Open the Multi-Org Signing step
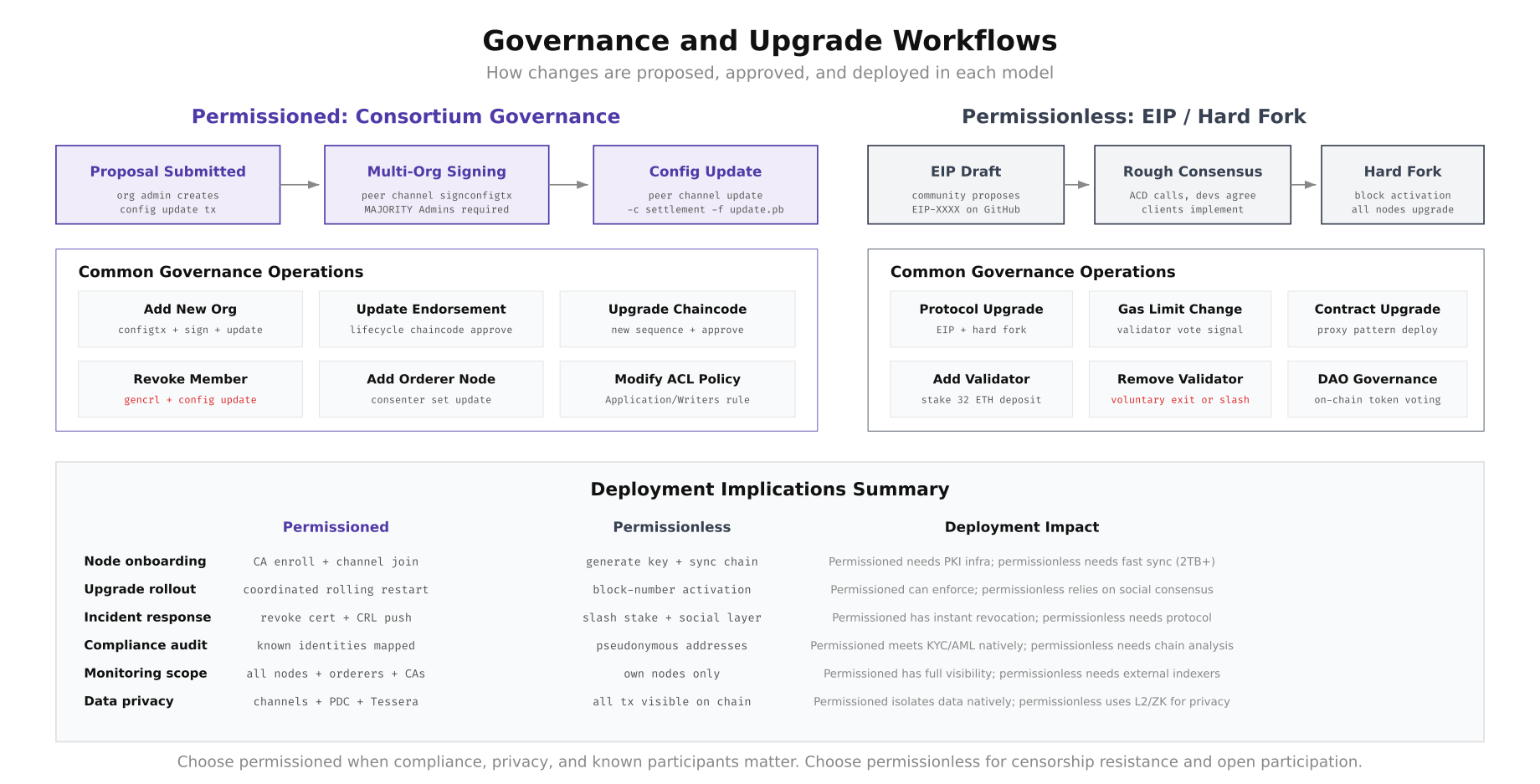This screenshot has height=784, width=1540. coord(436,184)
